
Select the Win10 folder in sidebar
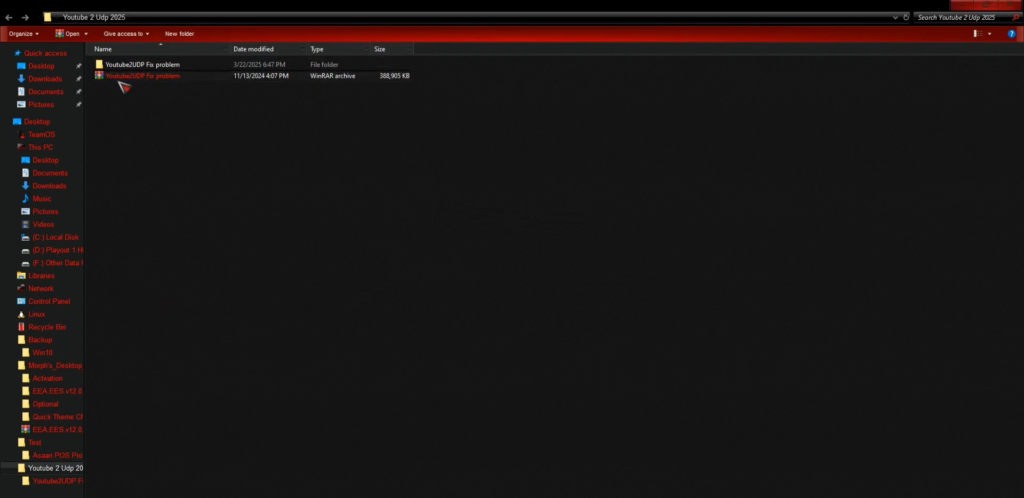(x=42, y=352)
